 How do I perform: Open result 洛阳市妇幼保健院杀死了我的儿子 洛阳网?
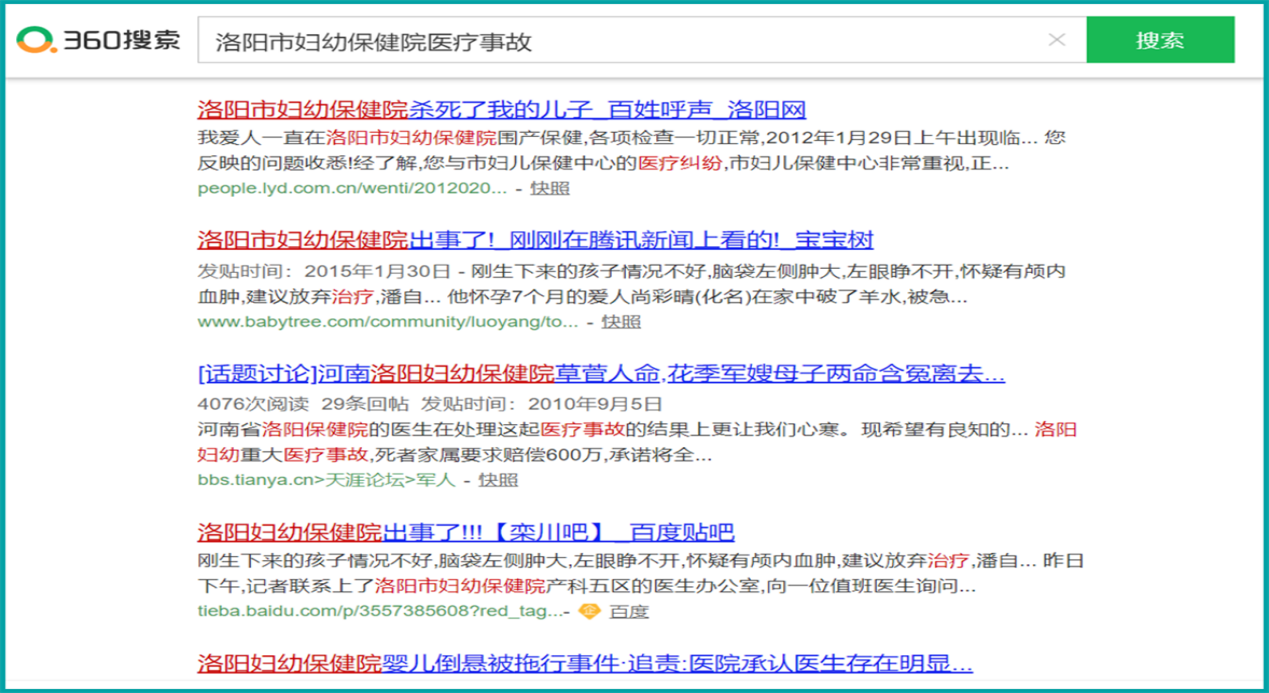pos(502,110)
